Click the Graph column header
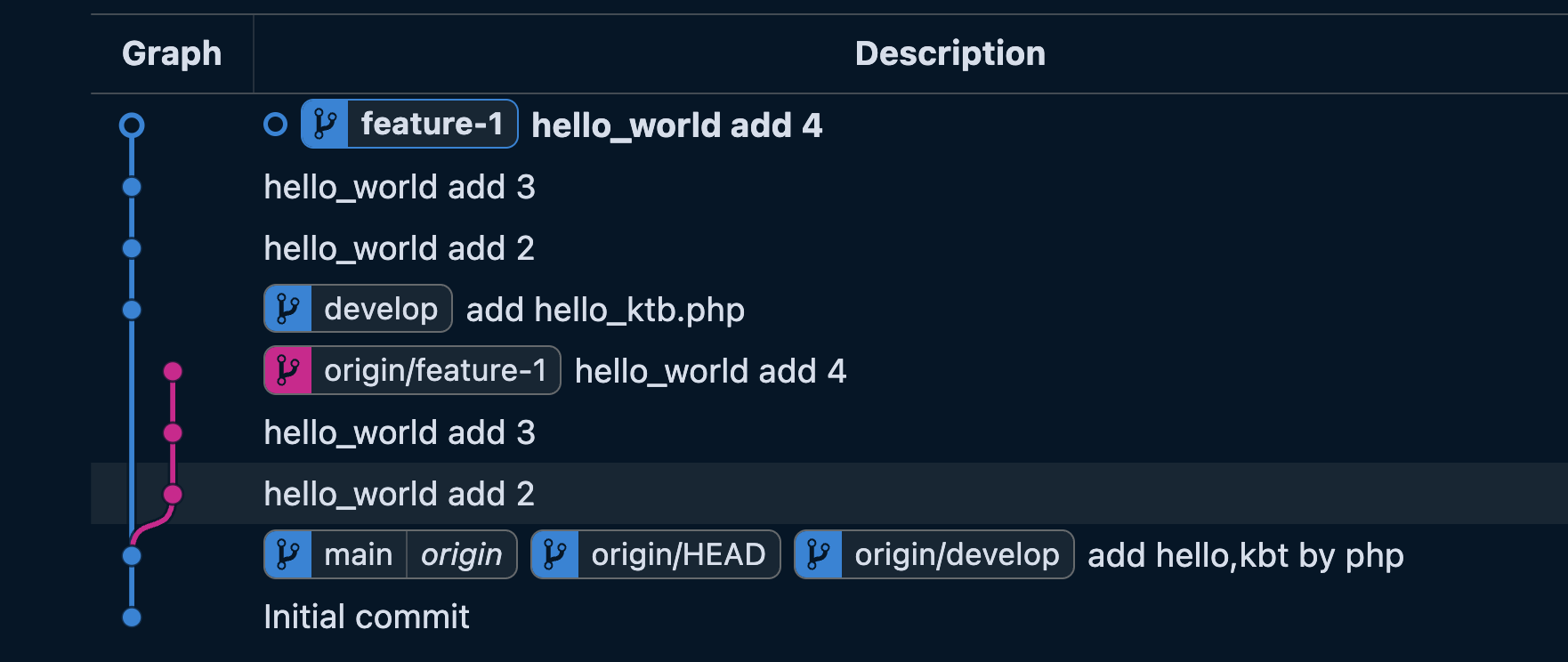The width and height of the screenshot is (1568, 662). pyautogui.click(x=172, y=53)
